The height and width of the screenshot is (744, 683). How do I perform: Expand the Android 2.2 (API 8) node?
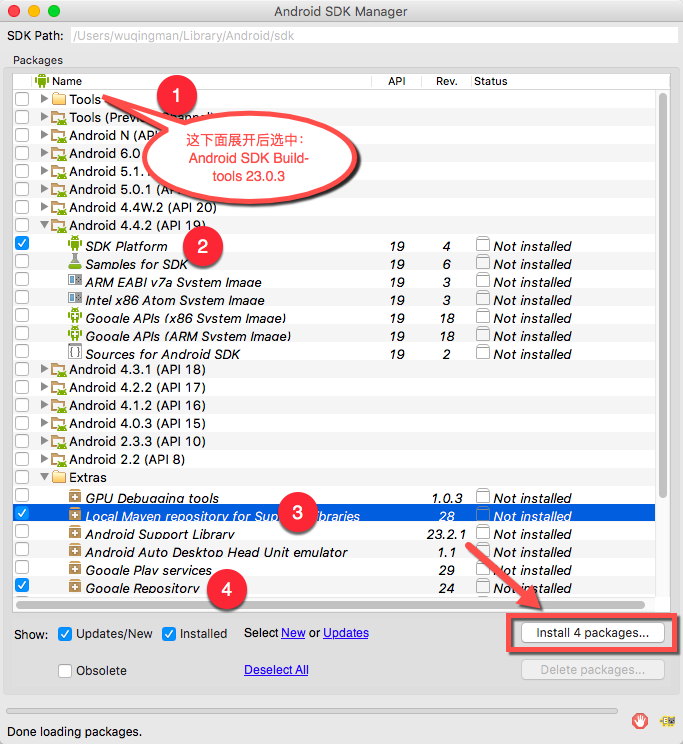[44, 459]
